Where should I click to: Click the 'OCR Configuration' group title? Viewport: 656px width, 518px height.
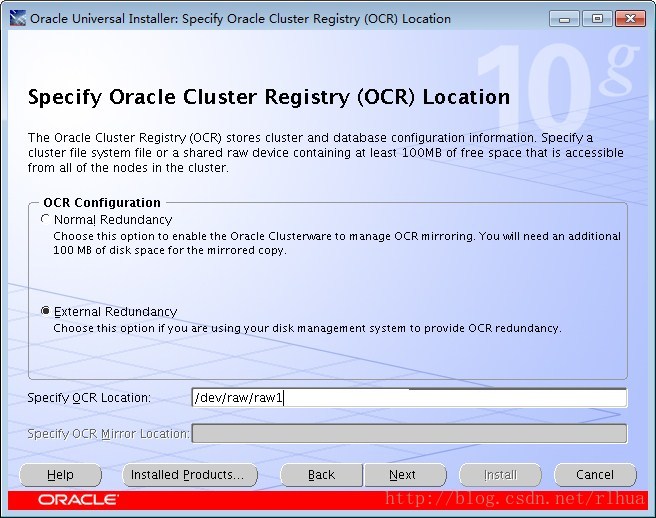pos(102,203)
